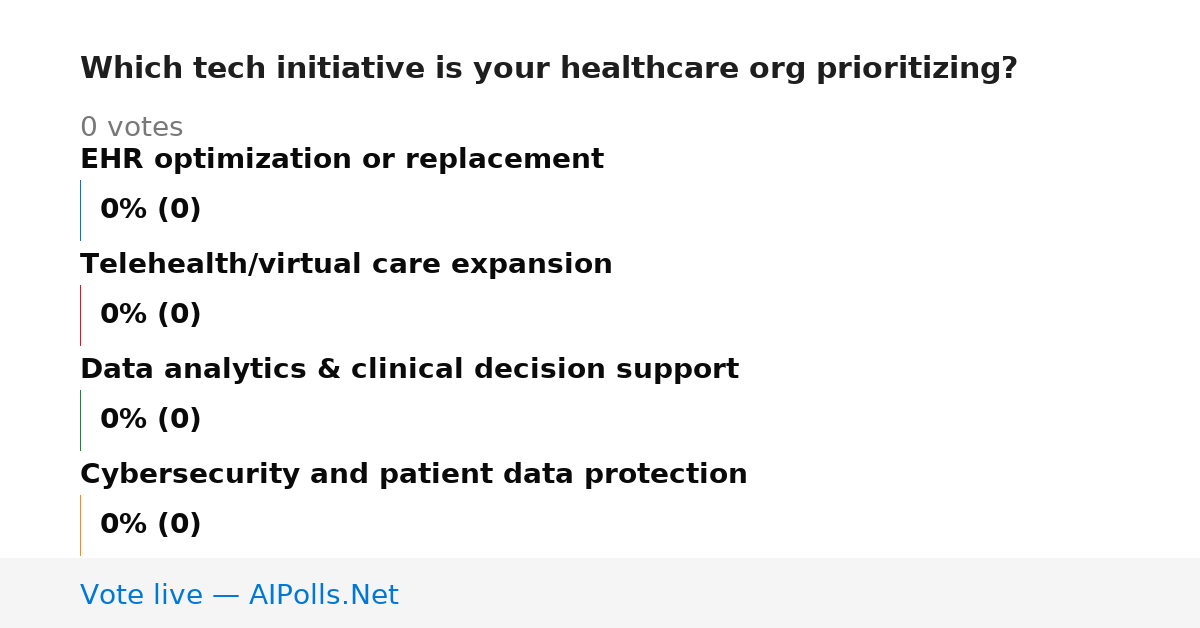Click the 0% (0) result under Telehealth

150,315
